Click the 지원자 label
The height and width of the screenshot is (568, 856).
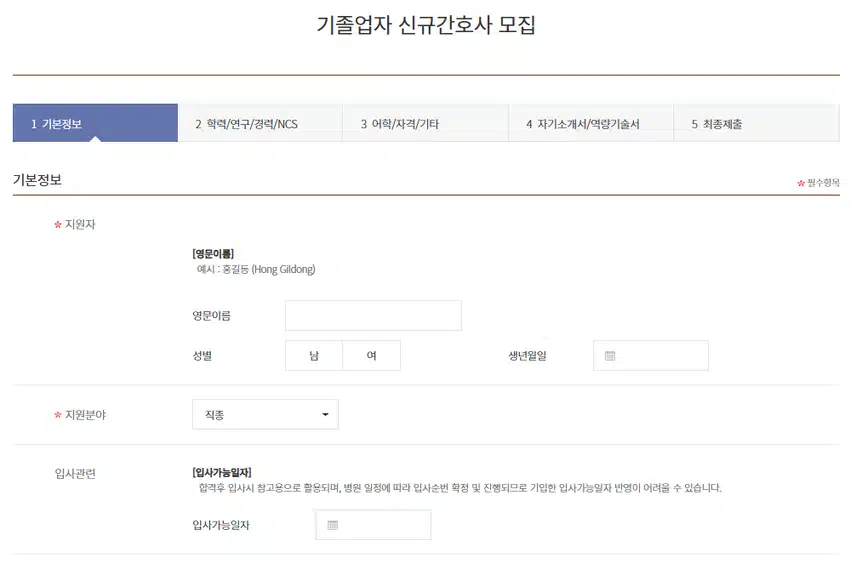[x=80, y=224]
